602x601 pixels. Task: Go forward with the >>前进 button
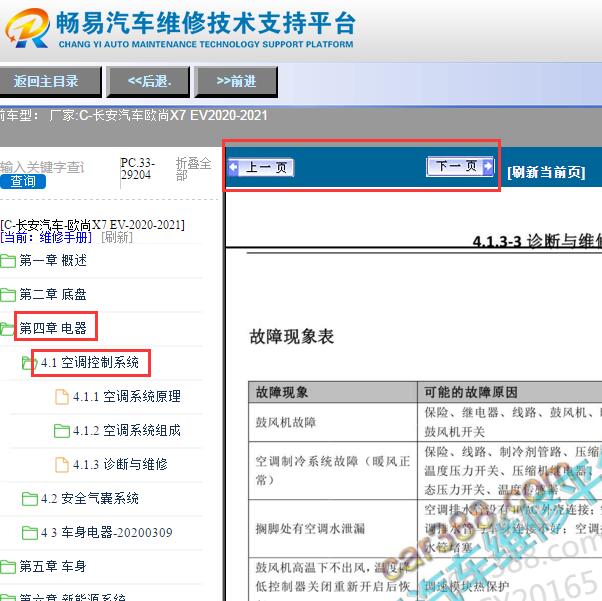tap(236, 81)
